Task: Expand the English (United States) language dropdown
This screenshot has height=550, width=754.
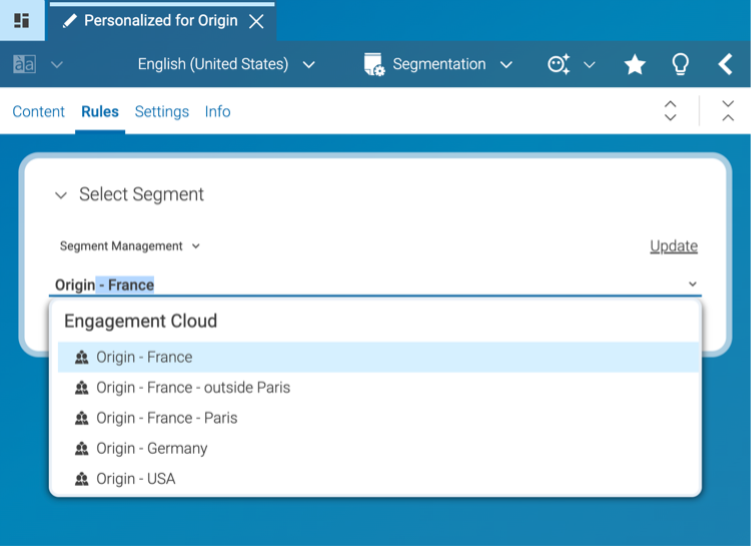Action: point(309,64)
